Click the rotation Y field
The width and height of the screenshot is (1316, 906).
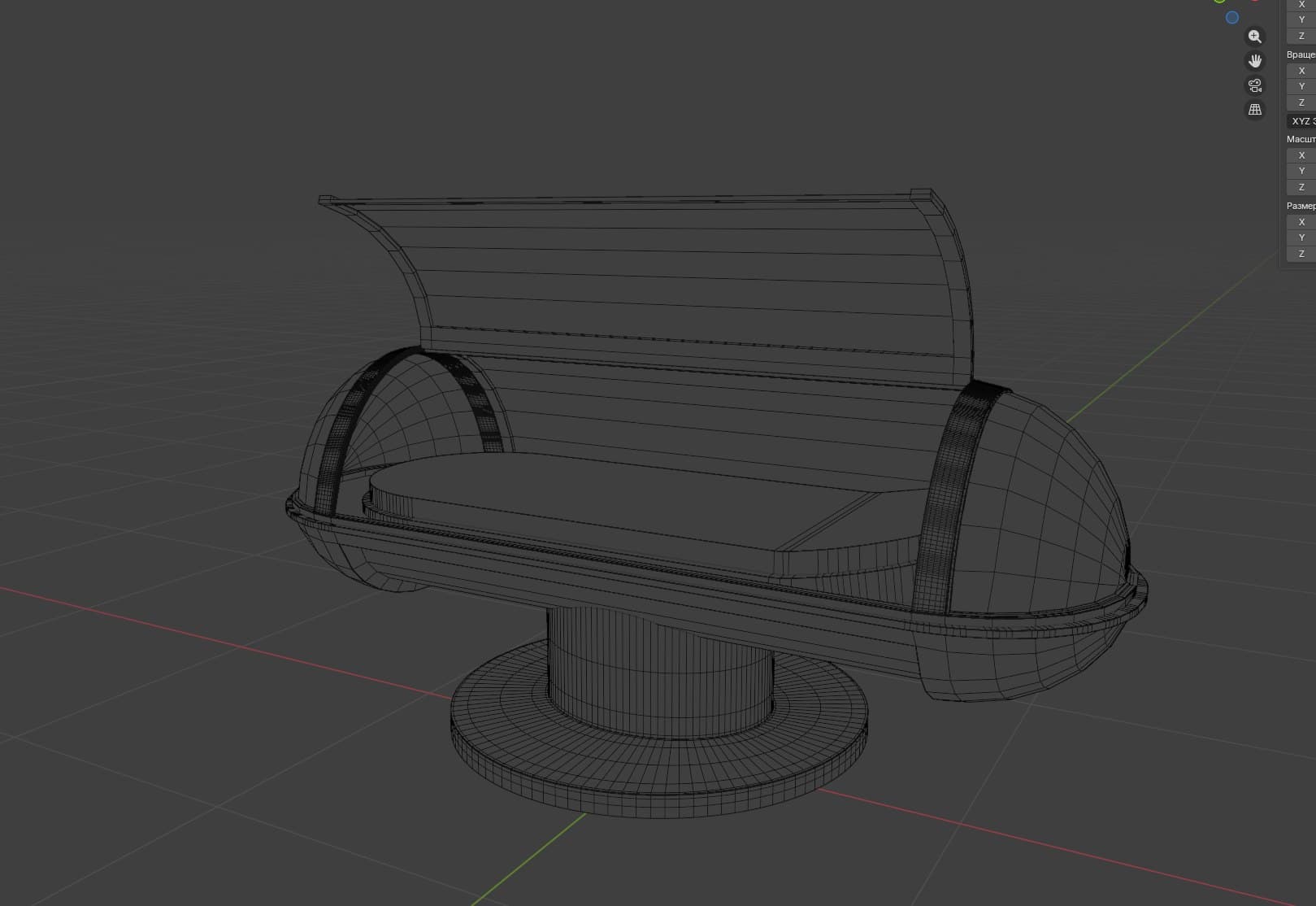(x=1301, y=86)
